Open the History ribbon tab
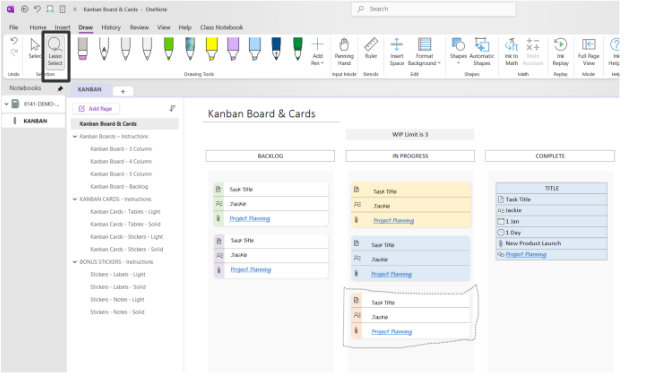 point(111,27)
